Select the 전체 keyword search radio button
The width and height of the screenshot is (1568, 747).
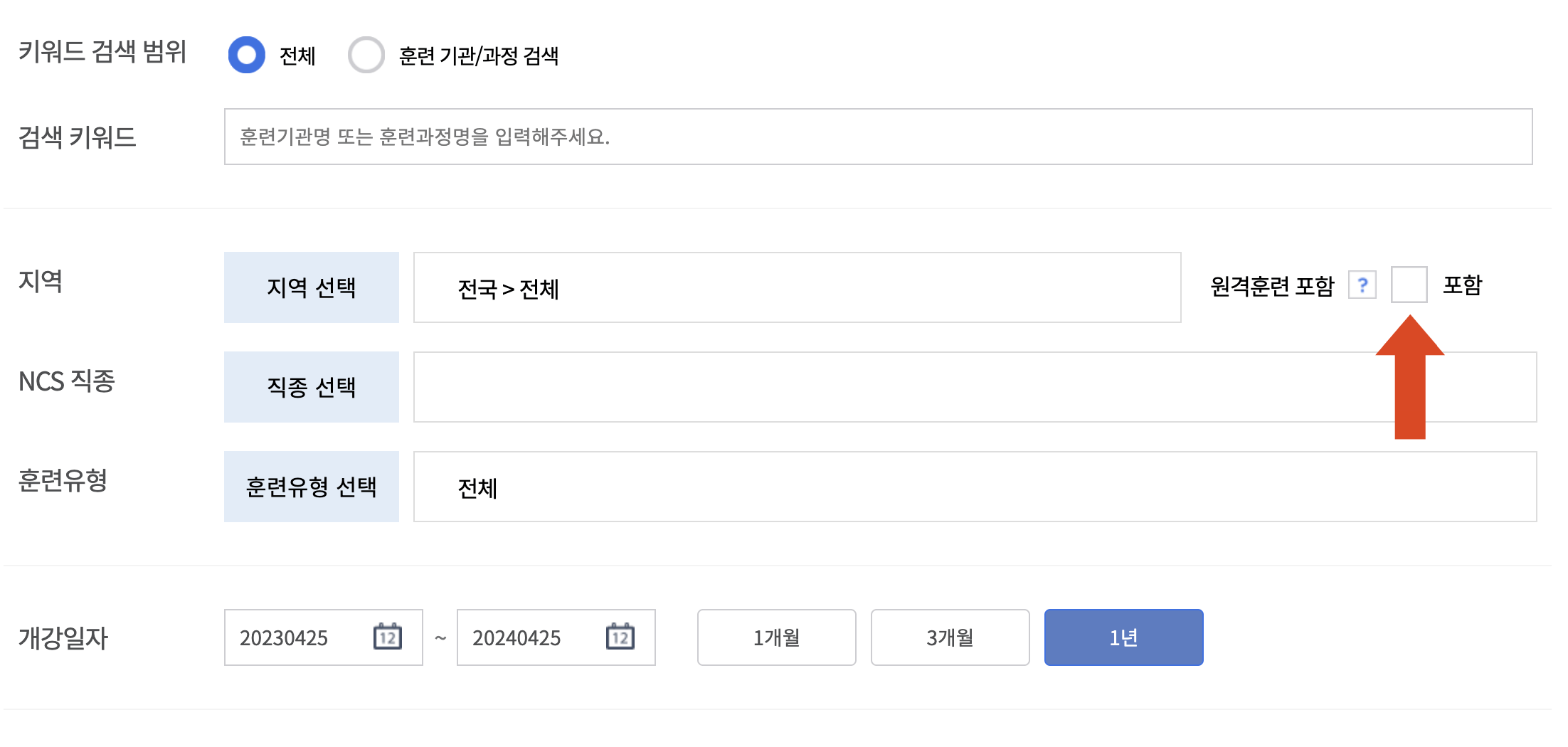(246, 55)
